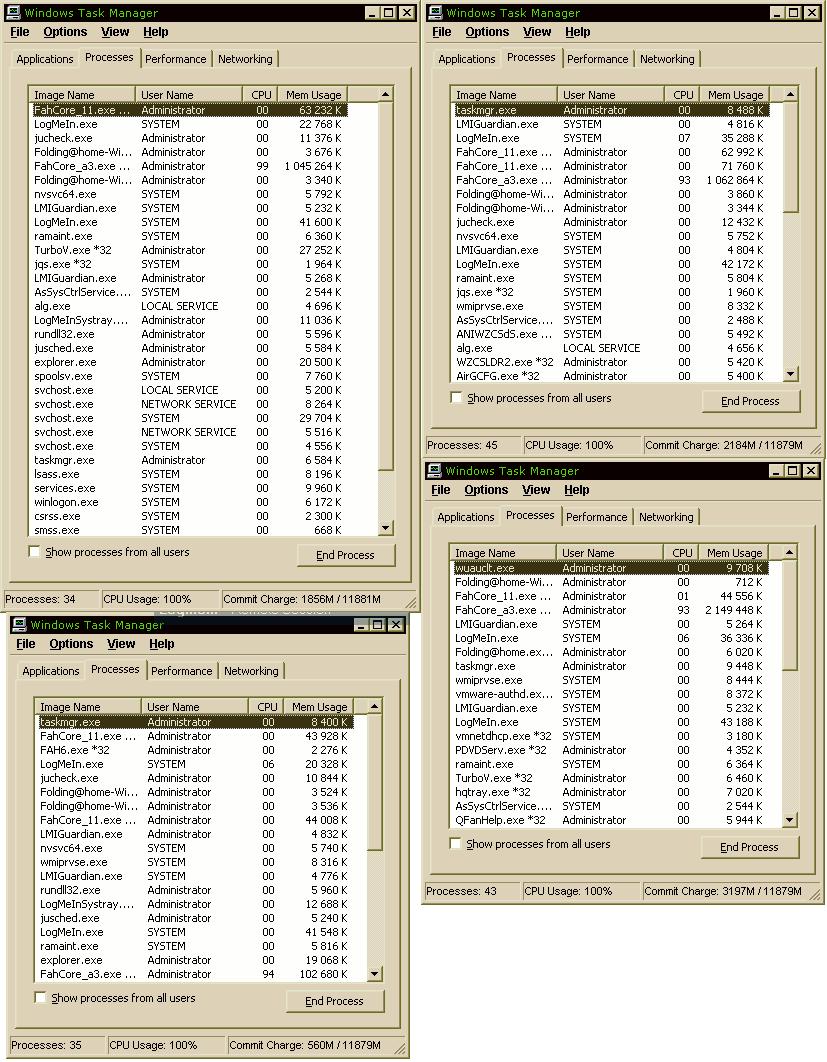Click 'Commit Charge: 3197M / 11879M' status text

coord(723,891)
